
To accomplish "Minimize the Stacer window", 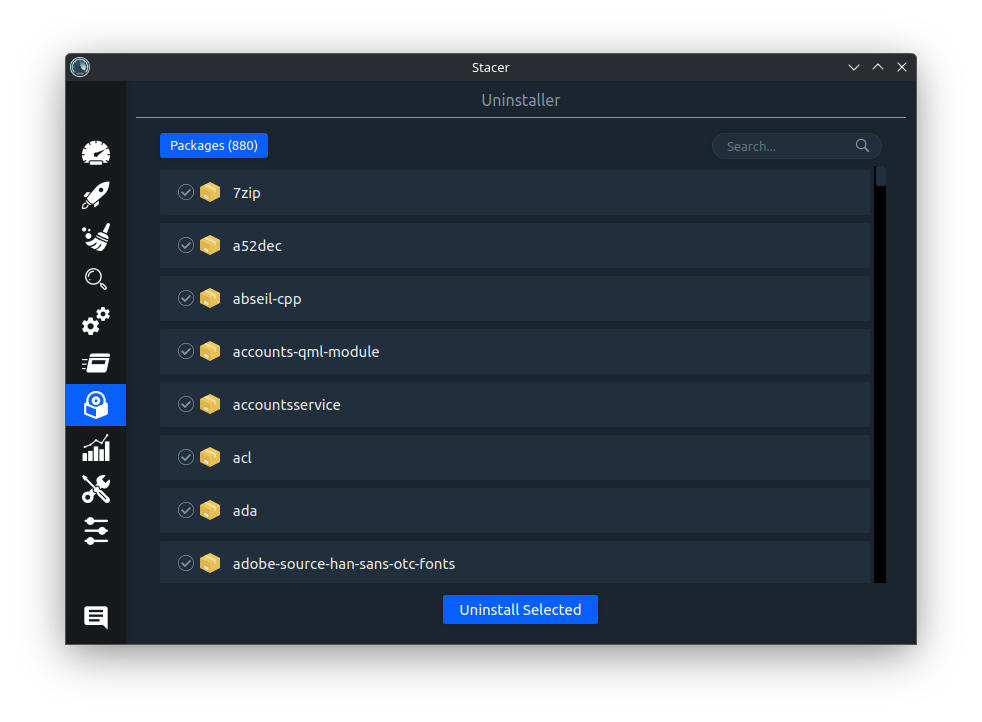I will pyautogui.click(x=854, y=67).
